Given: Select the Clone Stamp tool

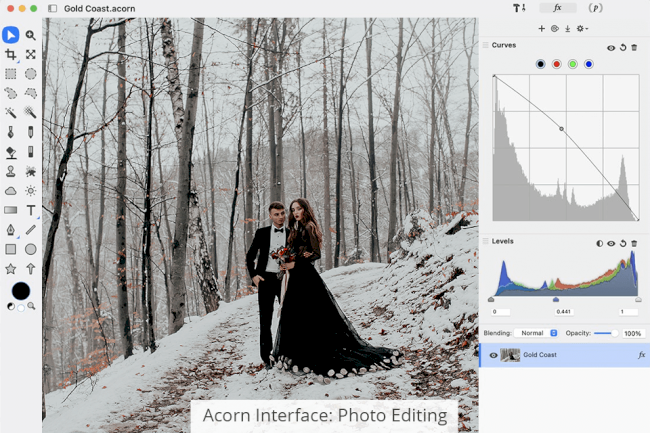Looking at the screenshot, I should [11, 171].
